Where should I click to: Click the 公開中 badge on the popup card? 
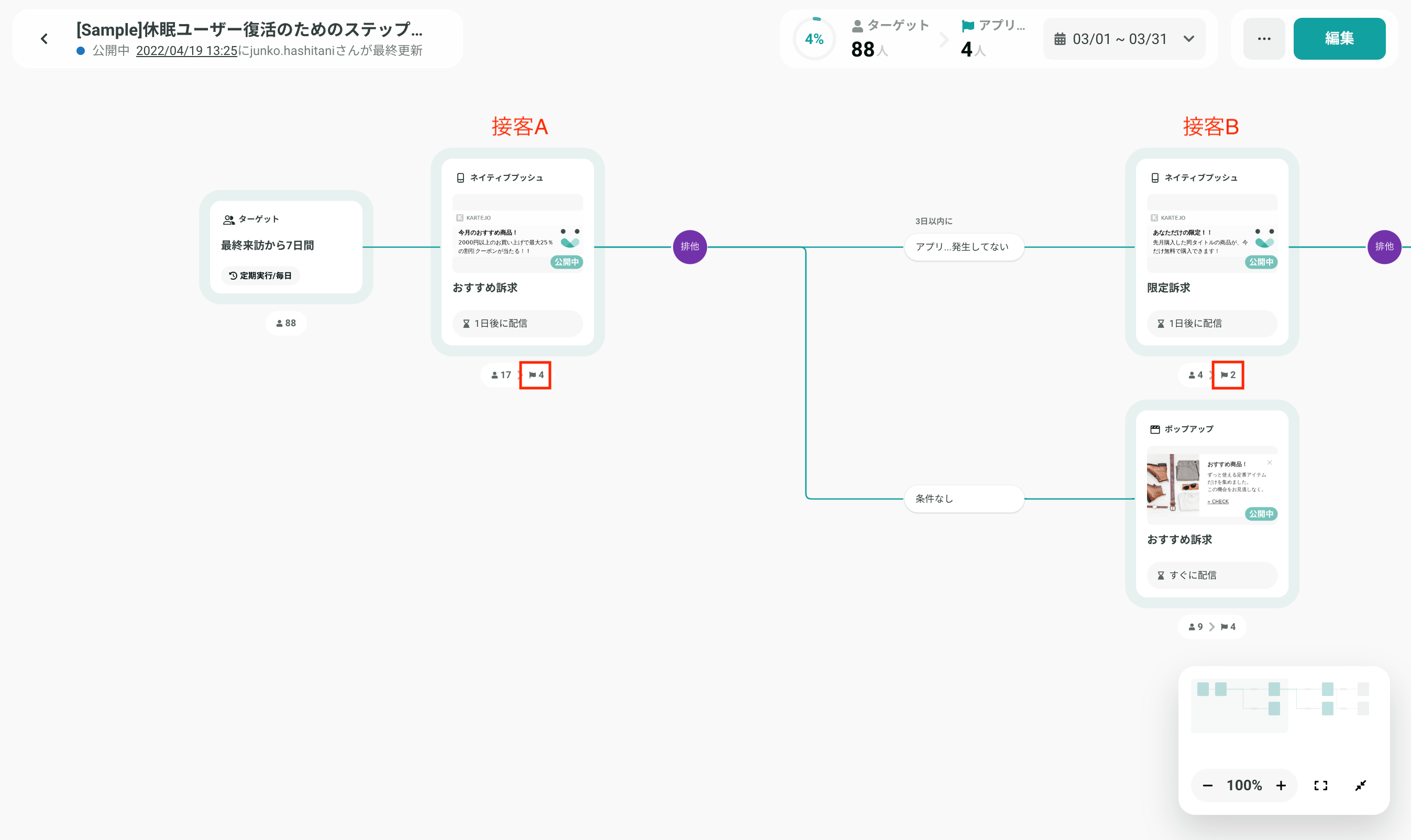pyautogui.click(x=1261, y=514)
